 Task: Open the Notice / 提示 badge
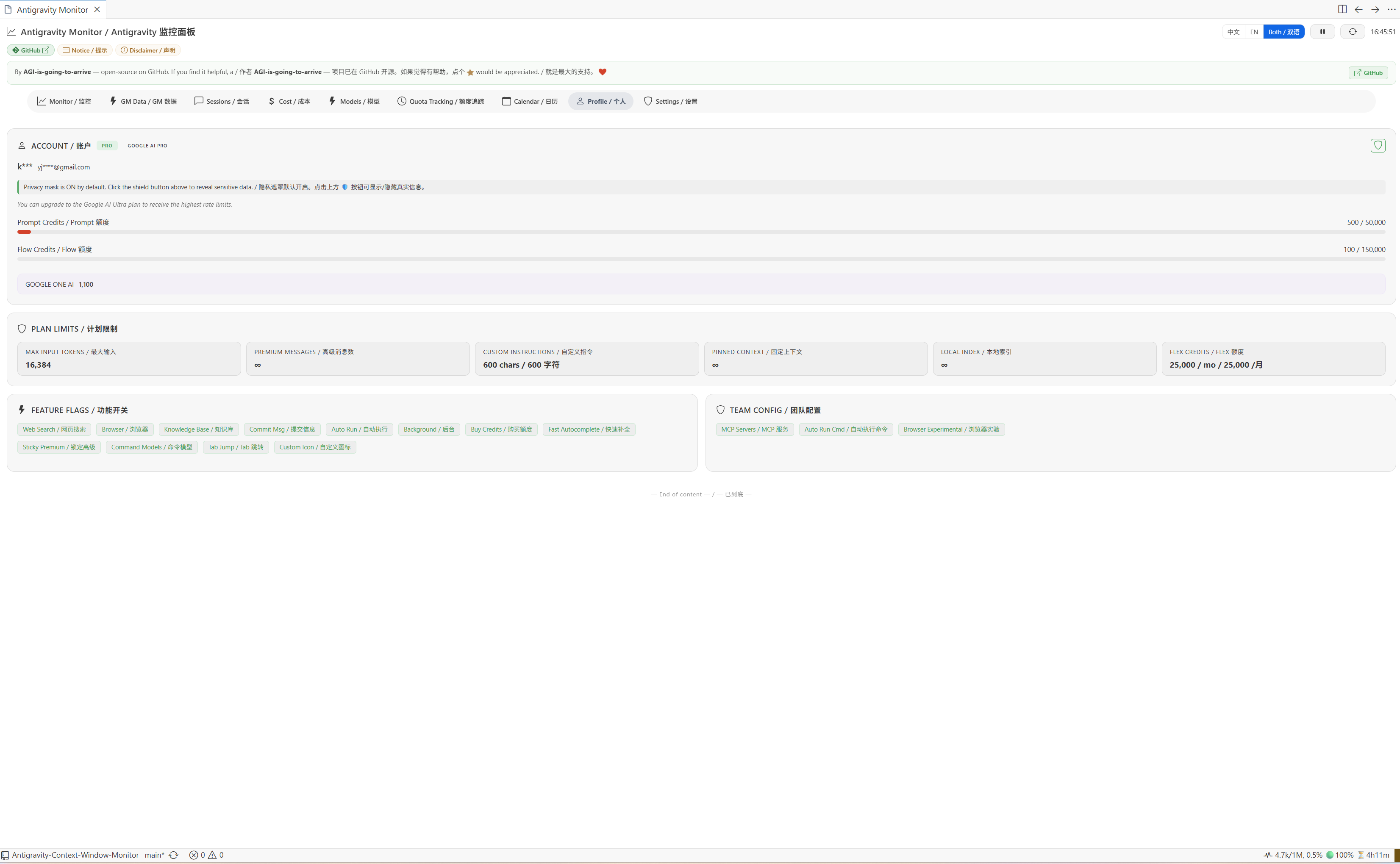pos(85,50)
